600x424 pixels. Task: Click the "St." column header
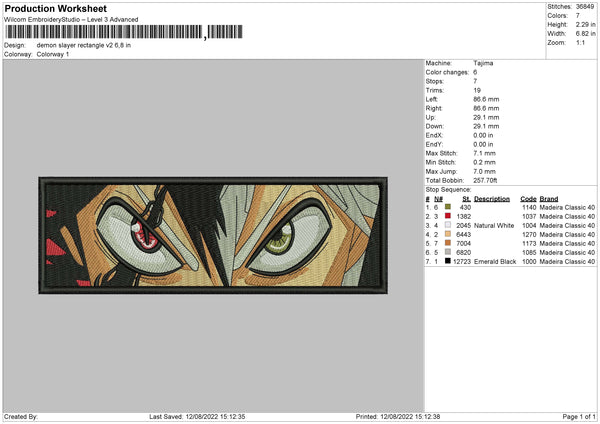466,199
